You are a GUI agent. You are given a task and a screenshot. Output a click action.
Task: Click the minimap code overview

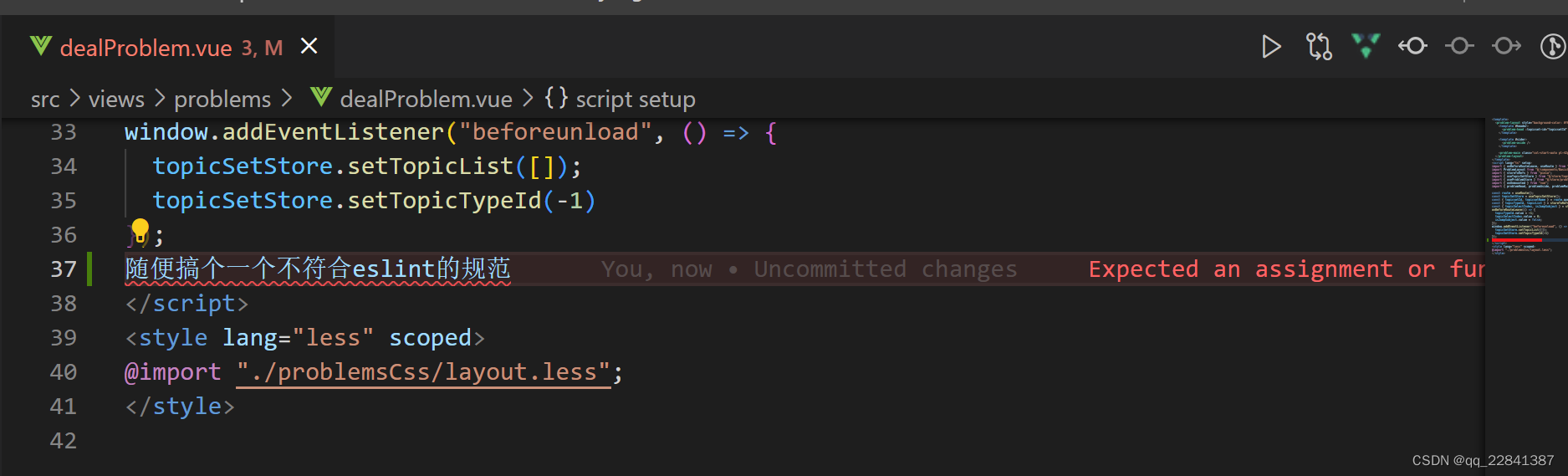click(1526, 184)
